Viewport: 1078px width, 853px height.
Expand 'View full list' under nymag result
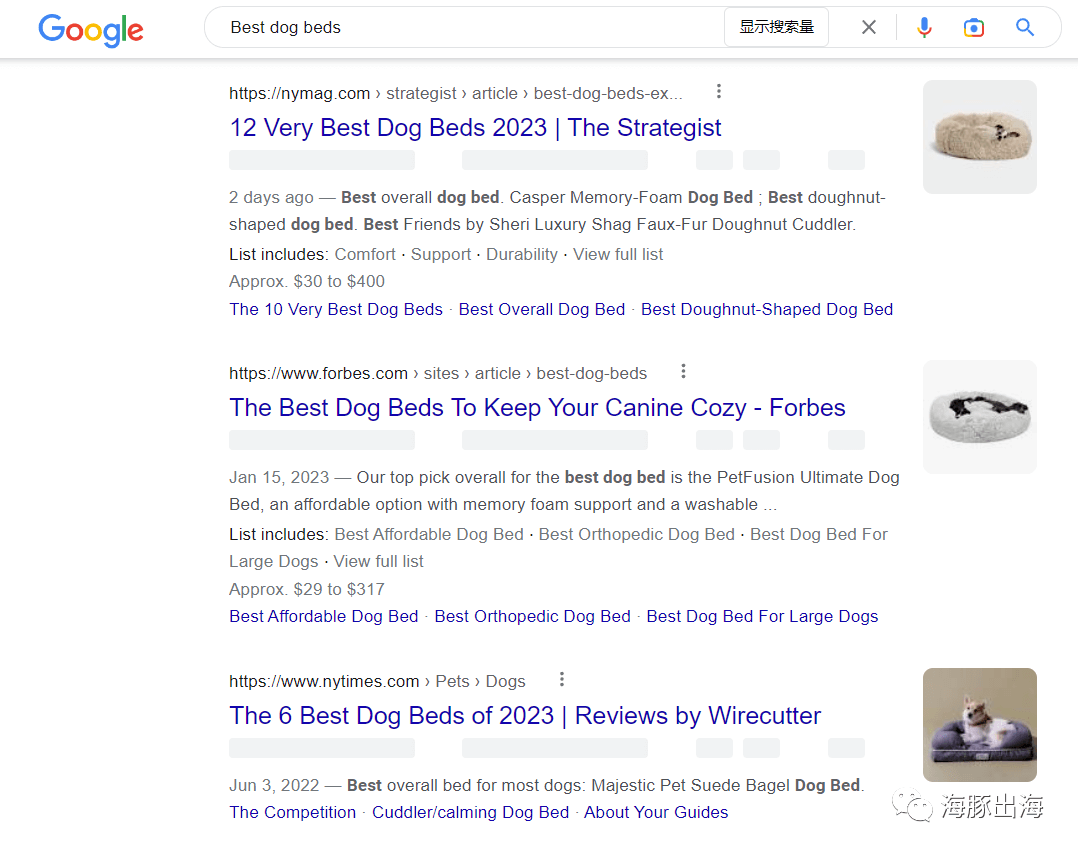(x=618, y=254)
